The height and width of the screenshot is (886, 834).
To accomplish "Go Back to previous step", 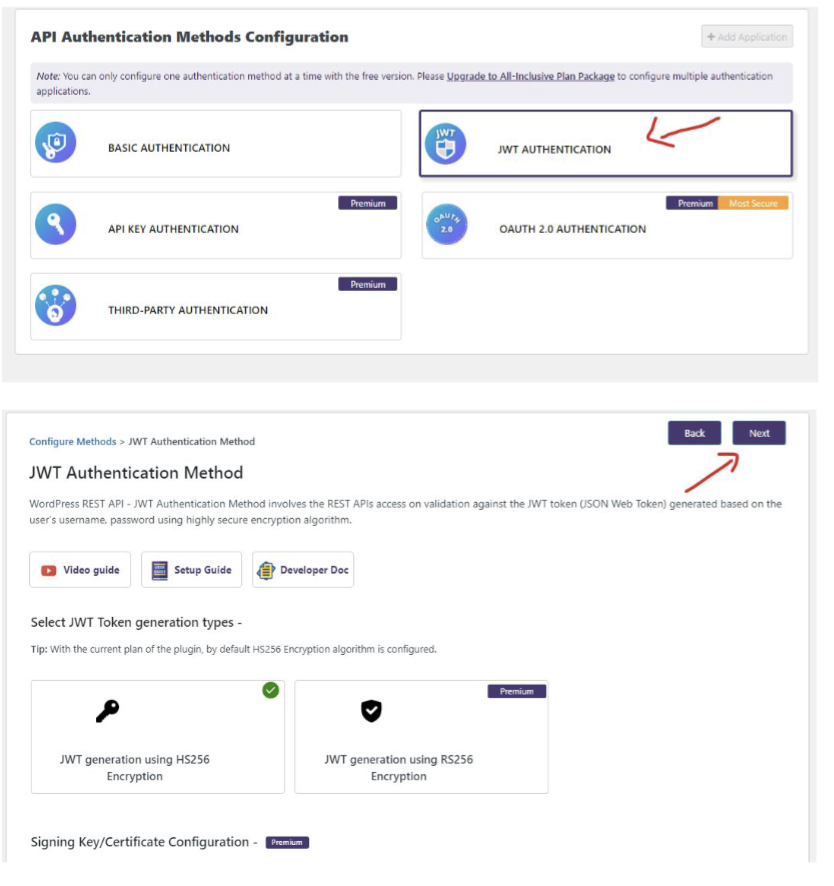I will tap(694, 433).
